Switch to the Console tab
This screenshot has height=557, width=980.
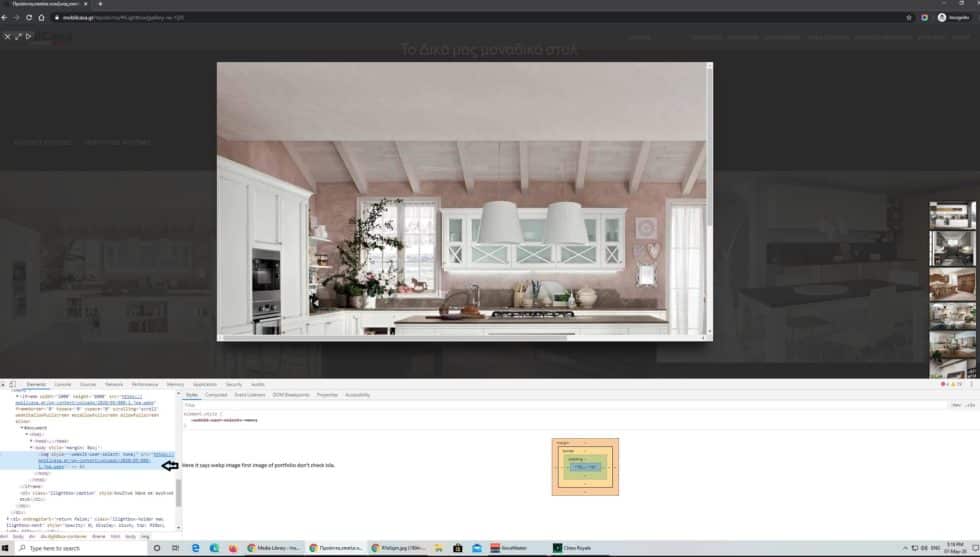62,384
